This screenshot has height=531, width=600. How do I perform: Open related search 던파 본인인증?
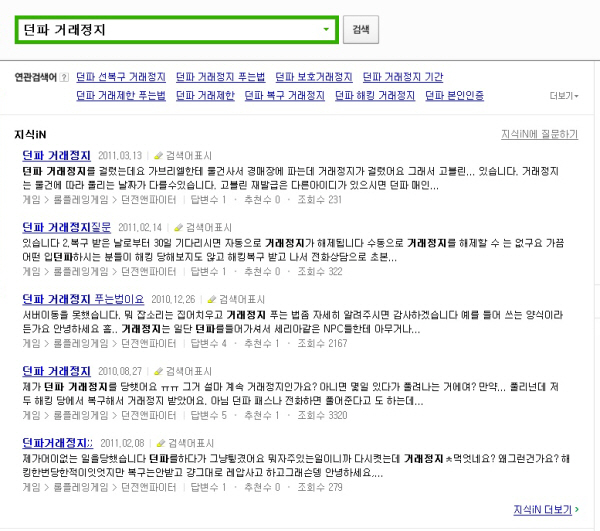[455, 95]
